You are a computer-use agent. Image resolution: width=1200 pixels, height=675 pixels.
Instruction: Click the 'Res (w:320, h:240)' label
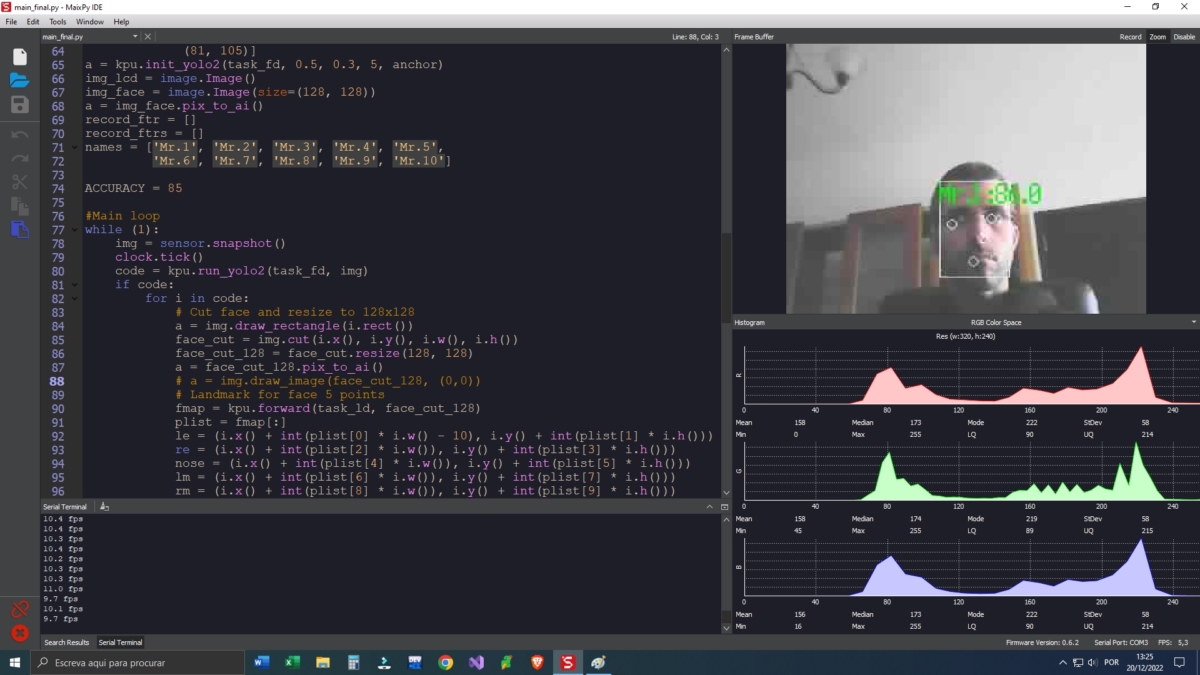point(965,336)
